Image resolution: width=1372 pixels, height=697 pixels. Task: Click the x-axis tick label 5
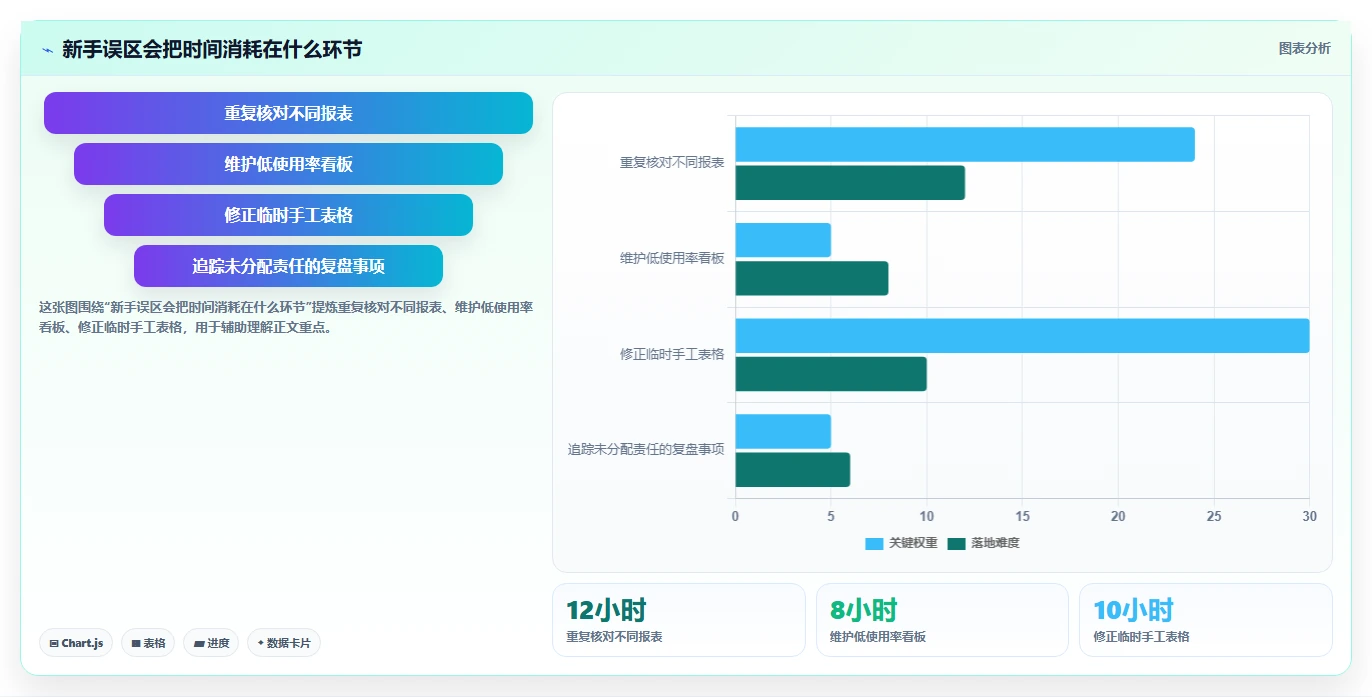pyautogui.click(x=831, y=516)
